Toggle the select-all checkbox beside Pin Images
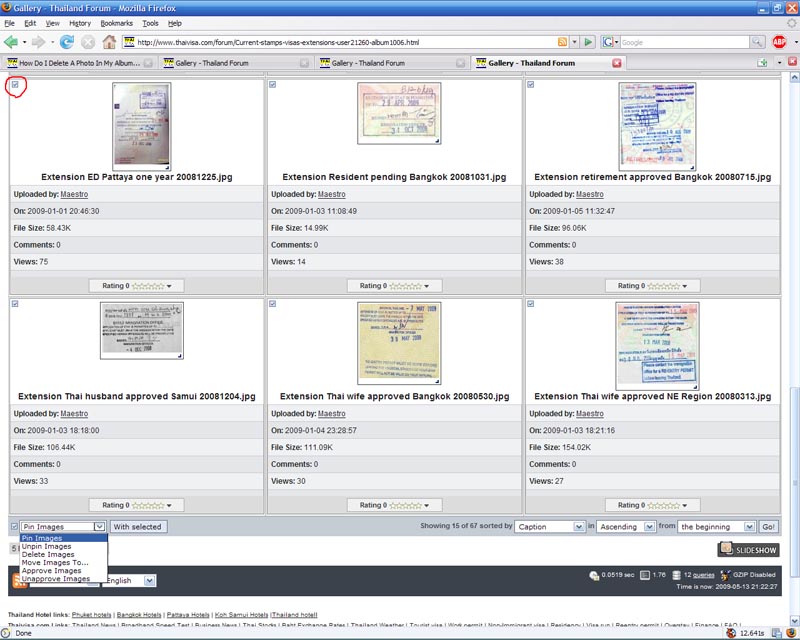800x640 pixels. pos(14,527)
